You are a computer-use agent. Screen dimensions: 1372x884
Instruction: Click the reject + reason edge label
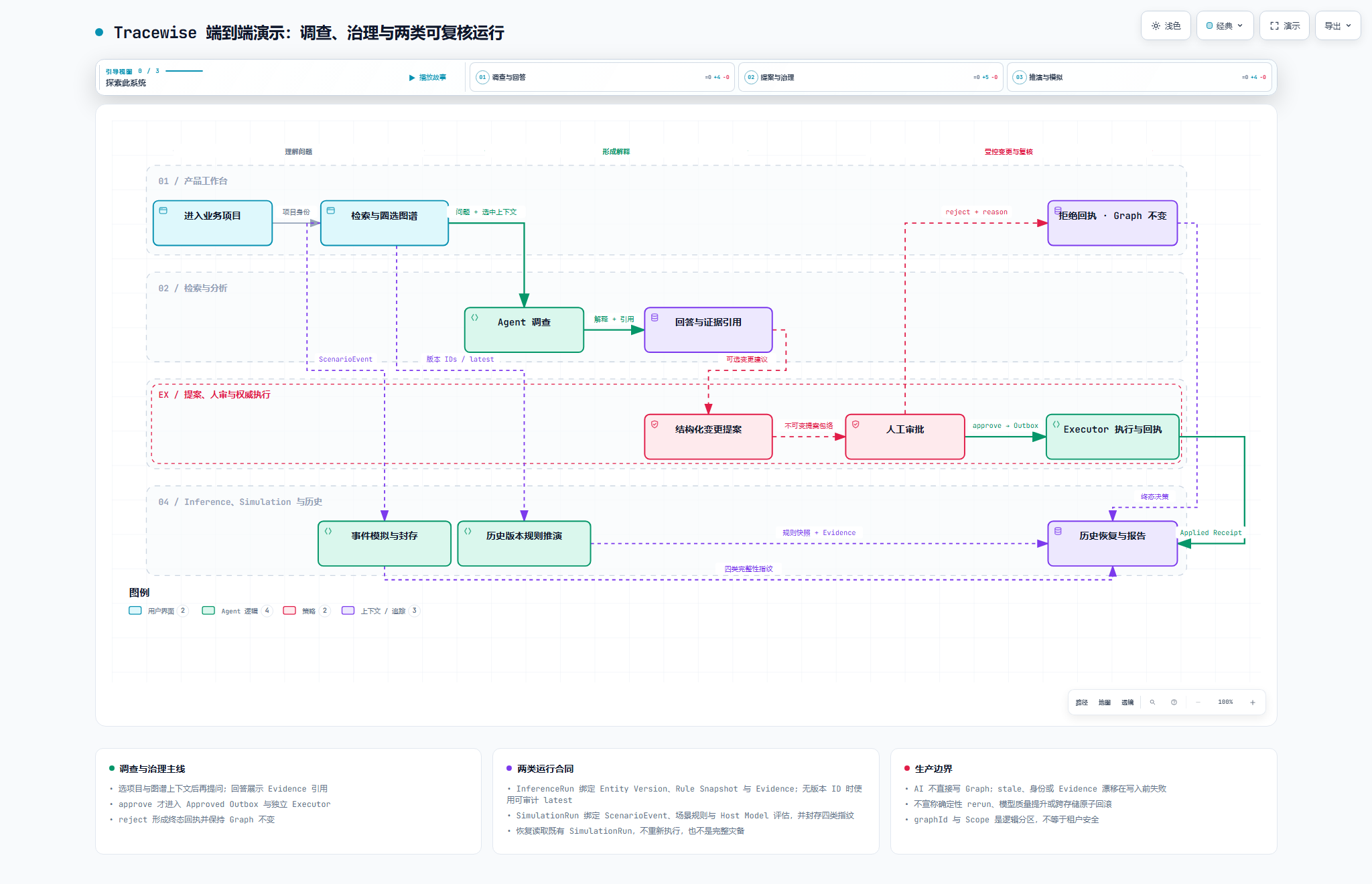pos(976,212)
